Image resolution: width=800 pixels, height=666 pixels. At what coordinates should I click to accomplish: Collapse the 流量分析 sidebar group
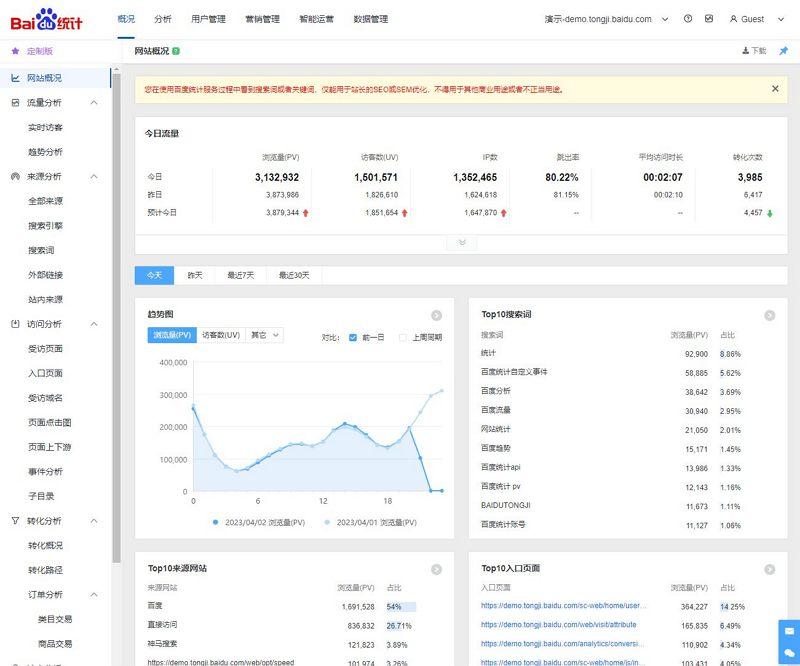pos(94,103)
